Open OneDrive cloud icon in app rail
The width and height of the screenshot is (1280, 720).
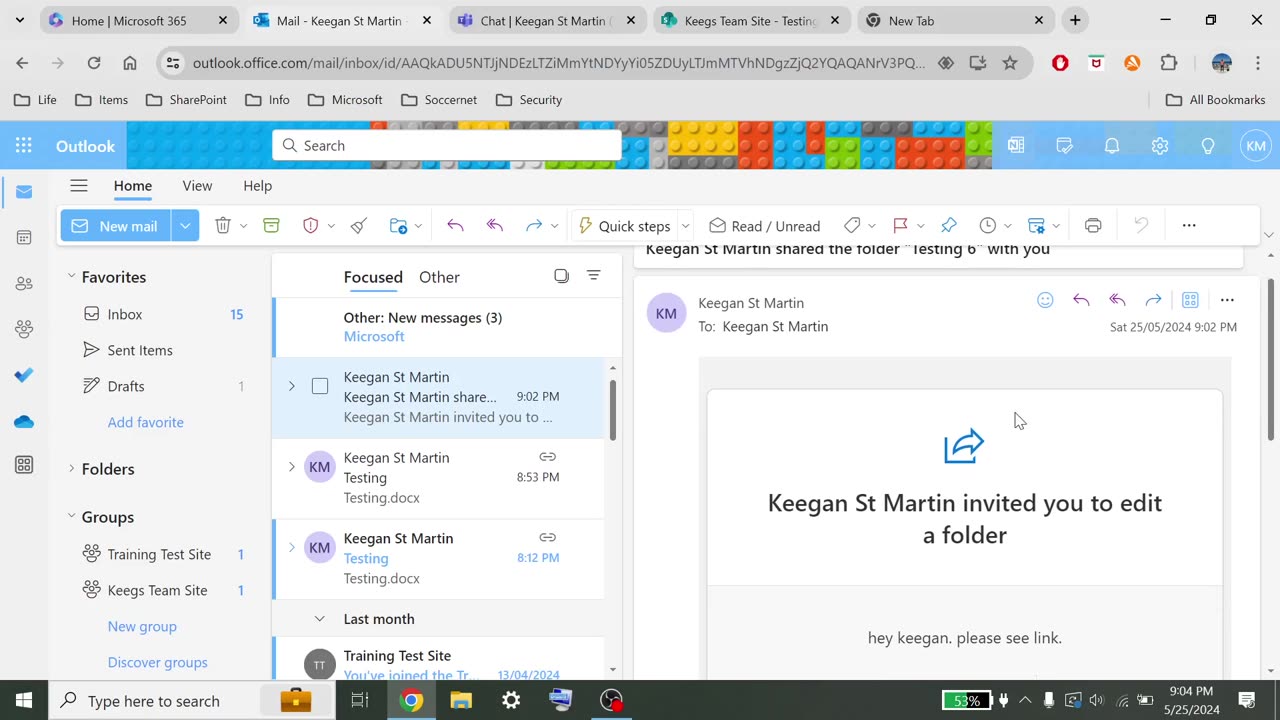click(24, 421)
